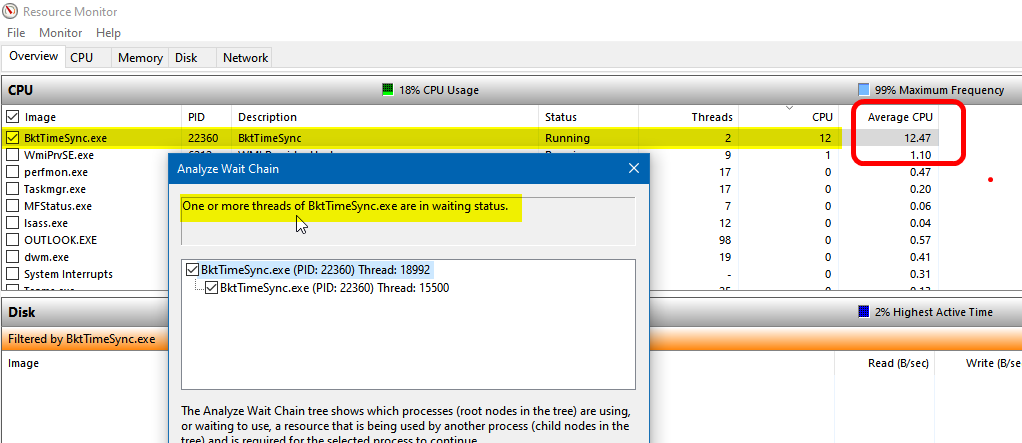
Task: Click waiting status message in dialog
Action: pyautogui.click(x=344, y=206)
